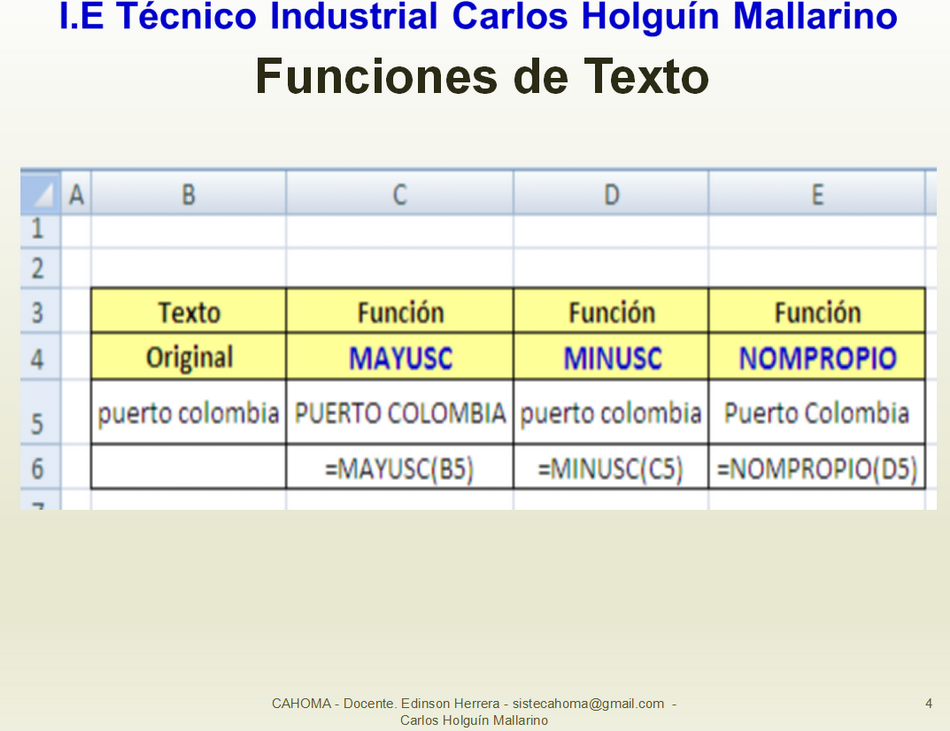Select row 5 header
The image size is (950, 731).
(39, 421)
